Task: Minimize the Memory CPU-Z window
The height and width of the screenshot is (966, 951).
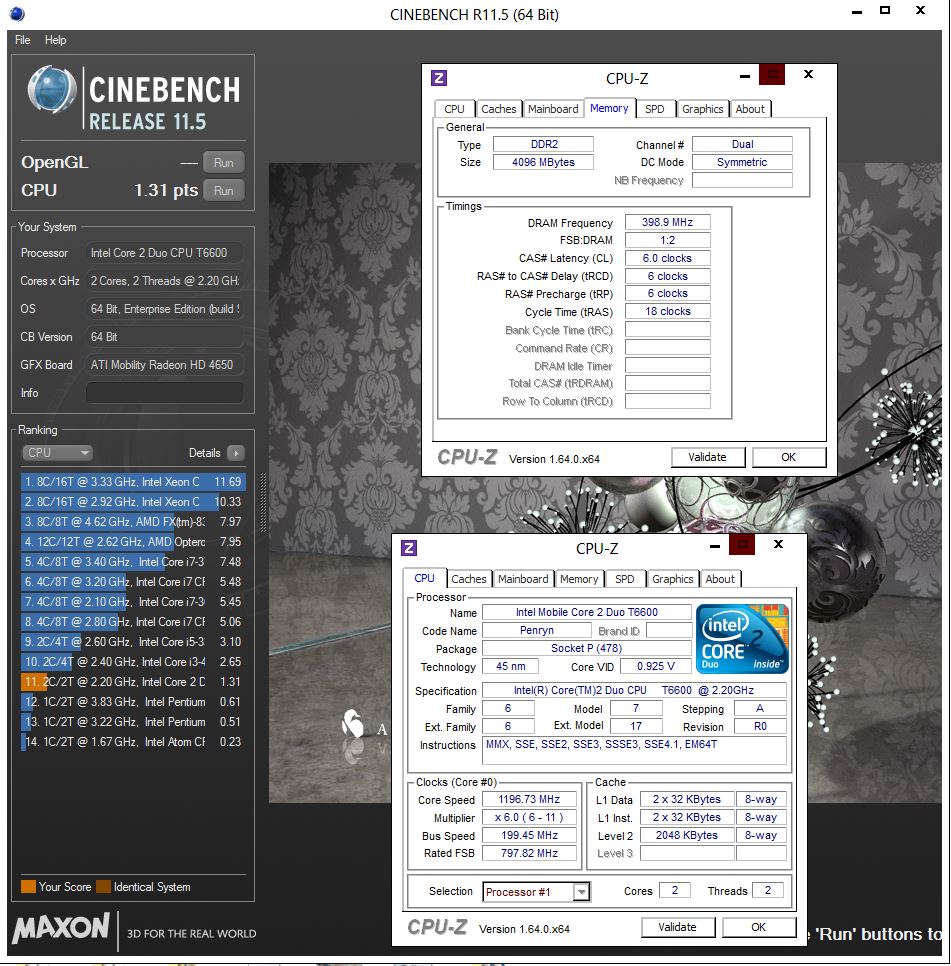Action: click(745, 76)
